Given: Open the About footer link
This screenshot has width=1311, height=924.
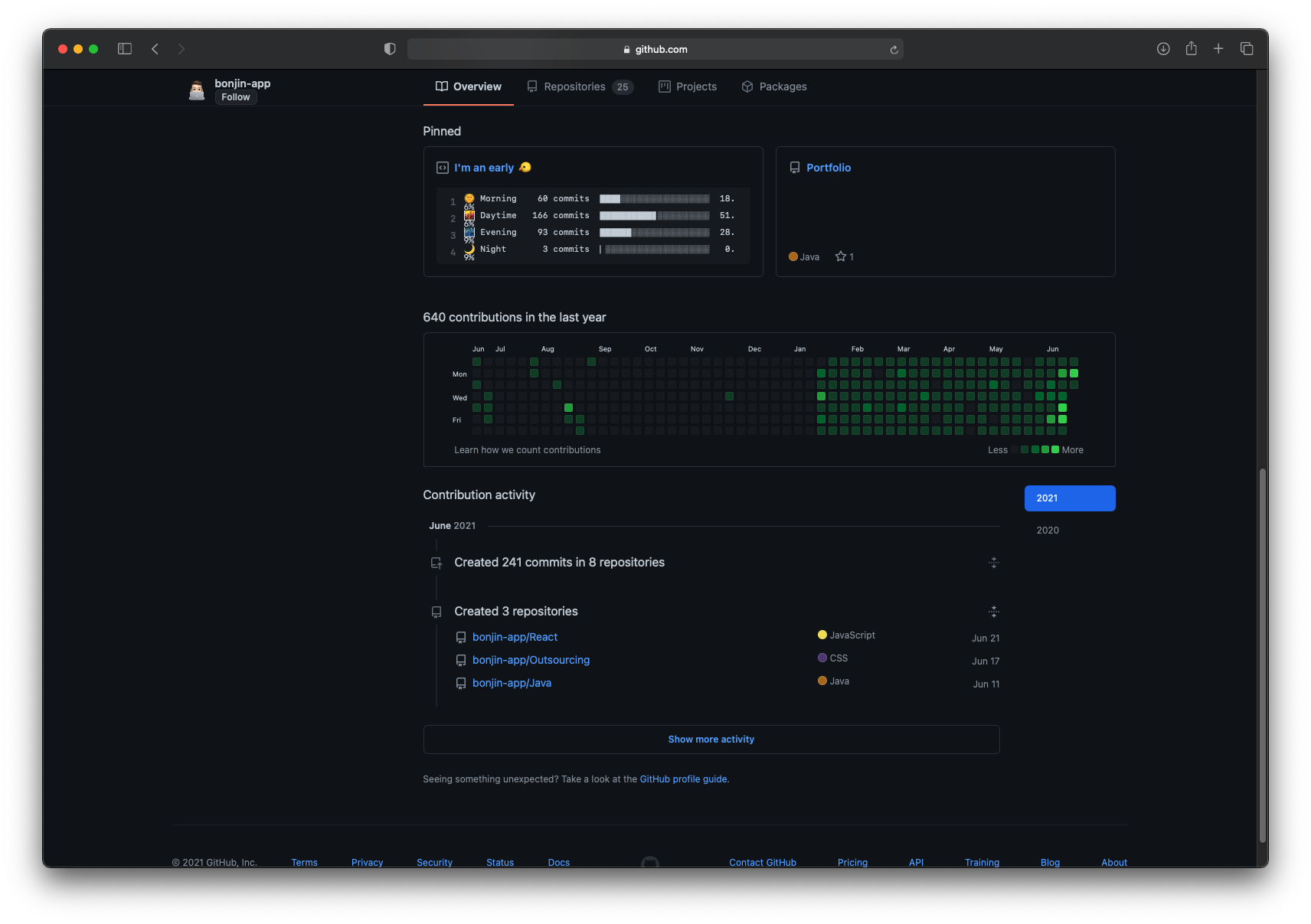Looking at the screenshot, I should (1114, 863).
